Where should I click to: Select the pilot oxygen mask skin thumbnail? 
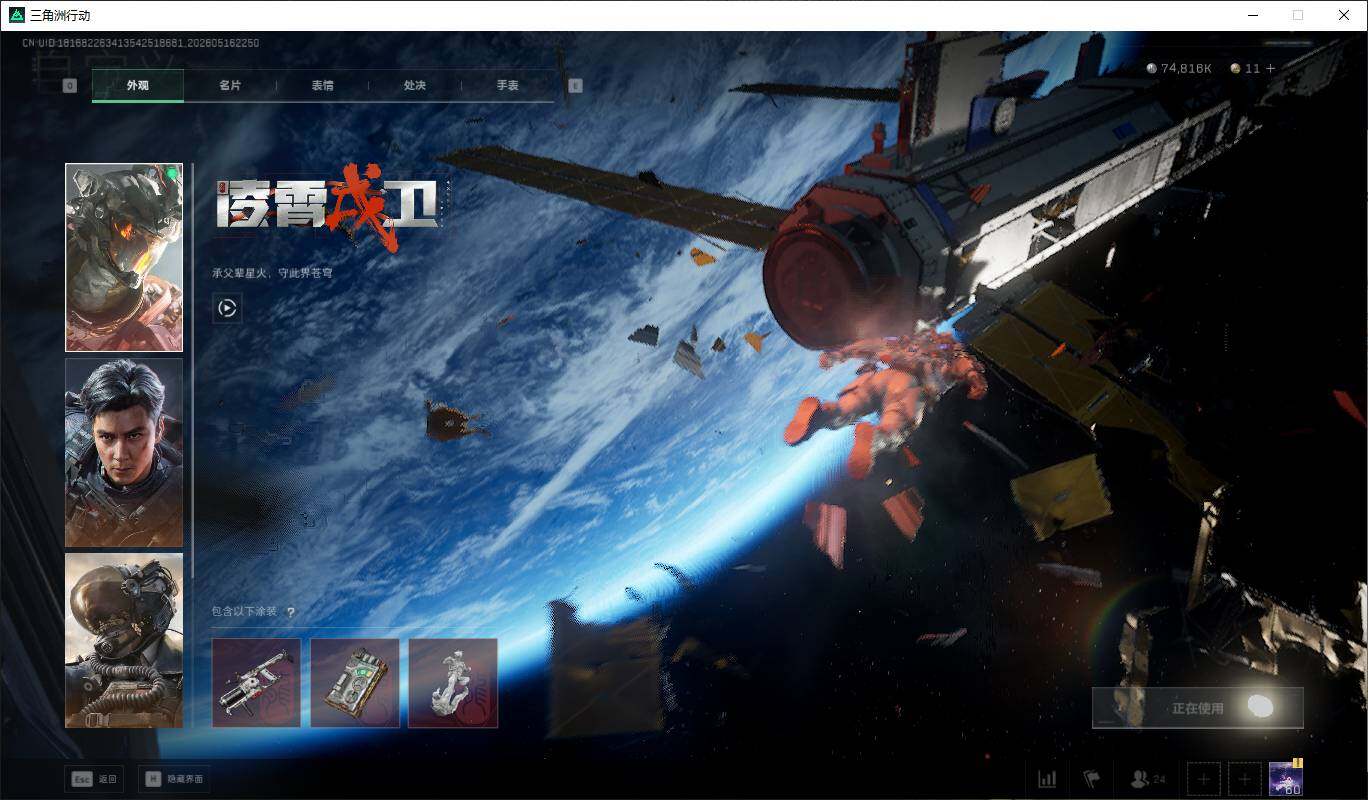(124, 640)
